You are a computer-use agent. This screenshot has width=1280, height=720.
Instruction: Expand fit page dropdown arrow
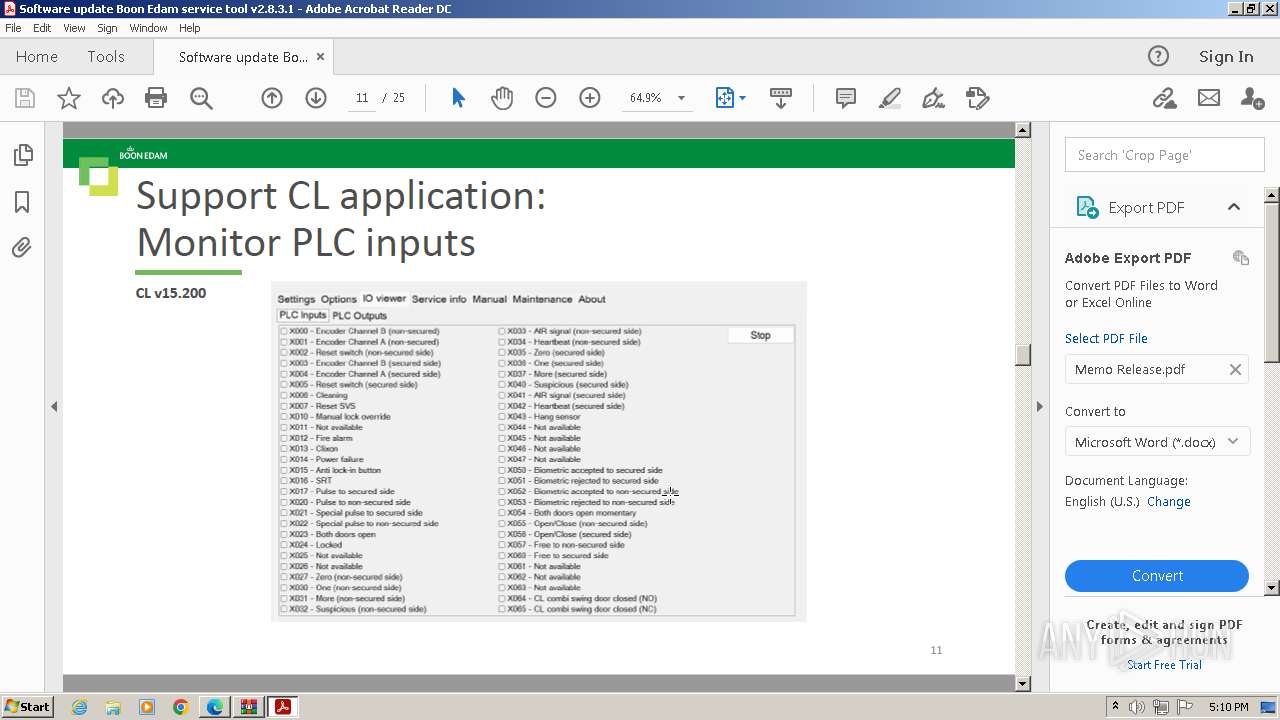click(x=742, y=98)
